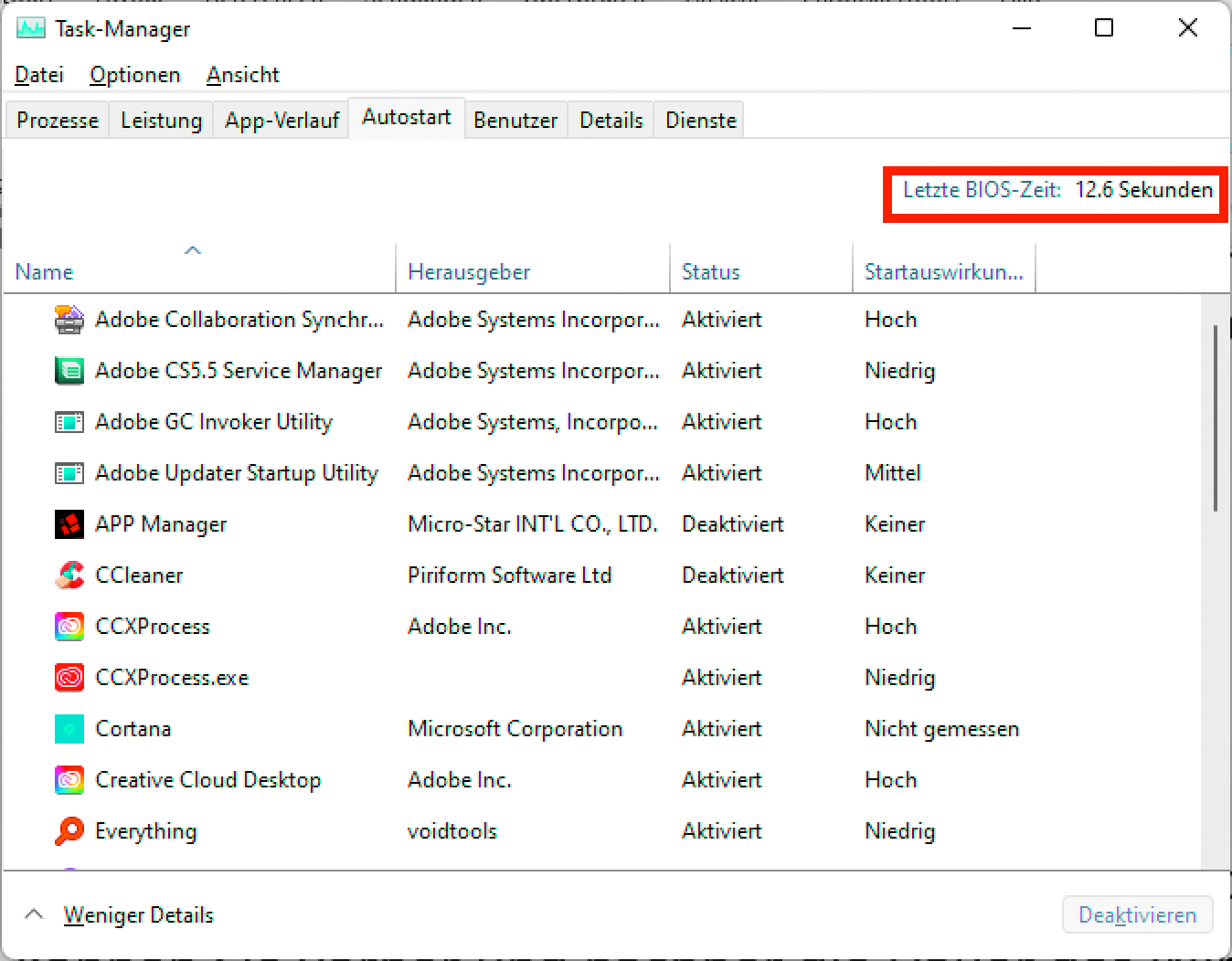The image size is (1232, 961).
Task: Select the Cortana icon
Action: pyautogui.click(x=69, y=729)
